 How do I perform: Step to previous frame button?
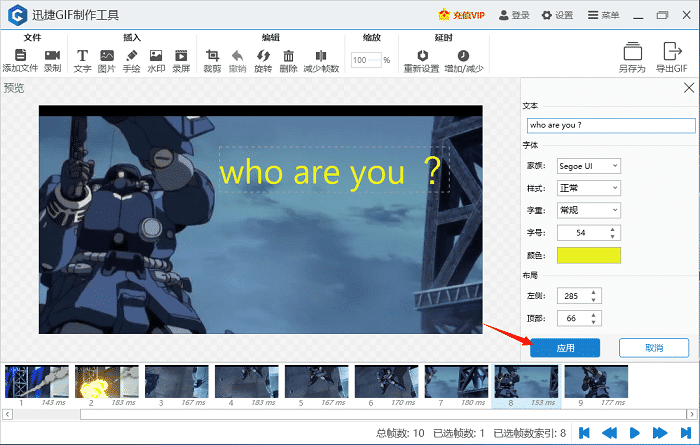[609, 433]
